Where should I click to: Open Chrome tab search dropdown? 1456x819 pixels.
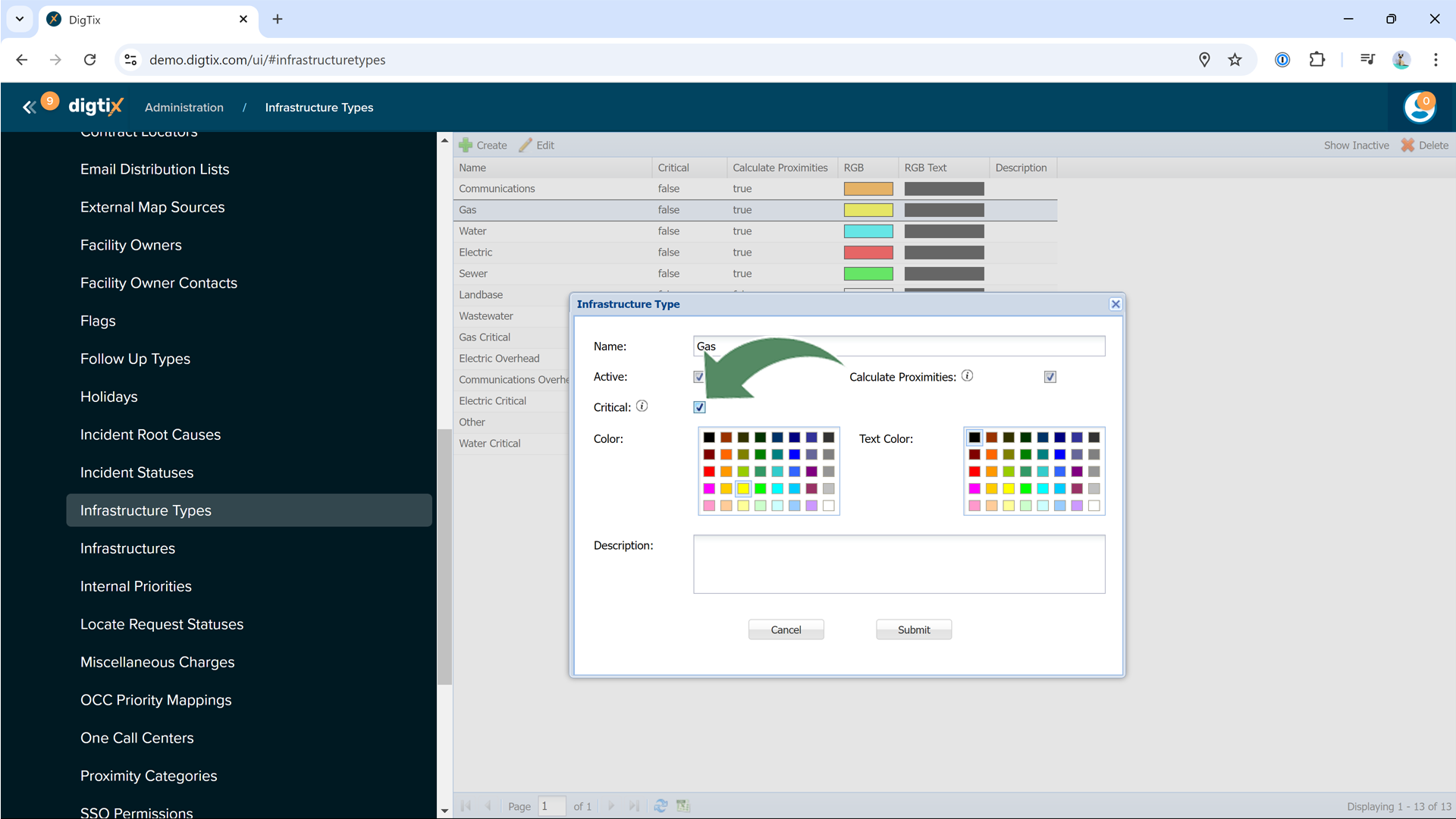point(20,19)
